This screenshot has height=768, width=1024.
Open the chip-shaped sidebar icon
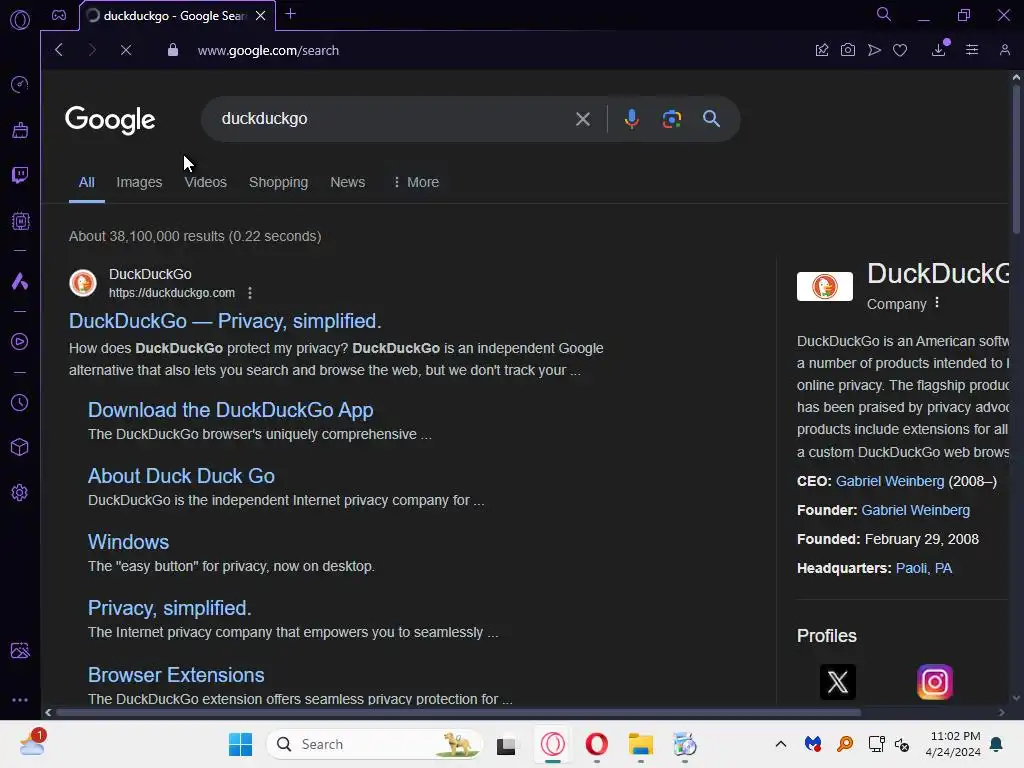pos(20,221)
